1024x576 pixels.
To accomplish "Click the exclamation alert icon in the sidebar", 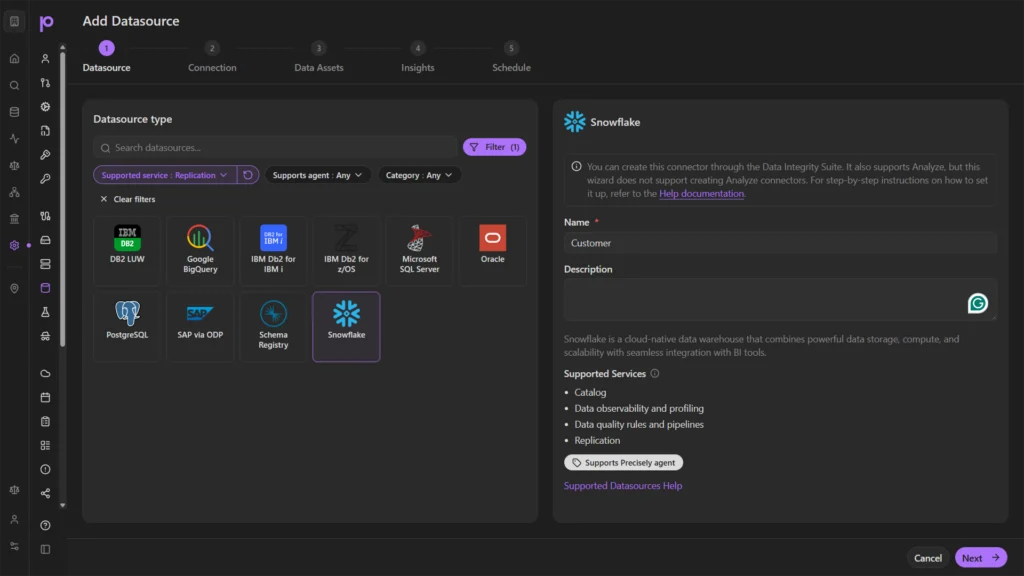I will point(45,469).
